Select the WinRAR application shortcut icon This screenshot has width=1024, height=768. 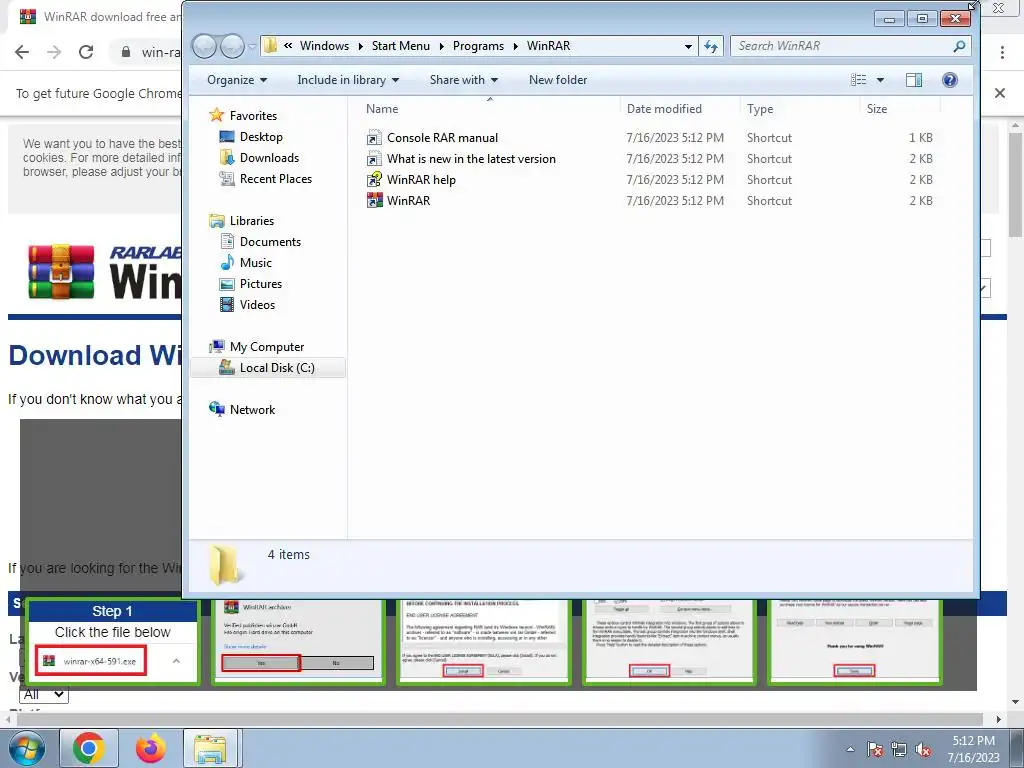click(374, 200)
